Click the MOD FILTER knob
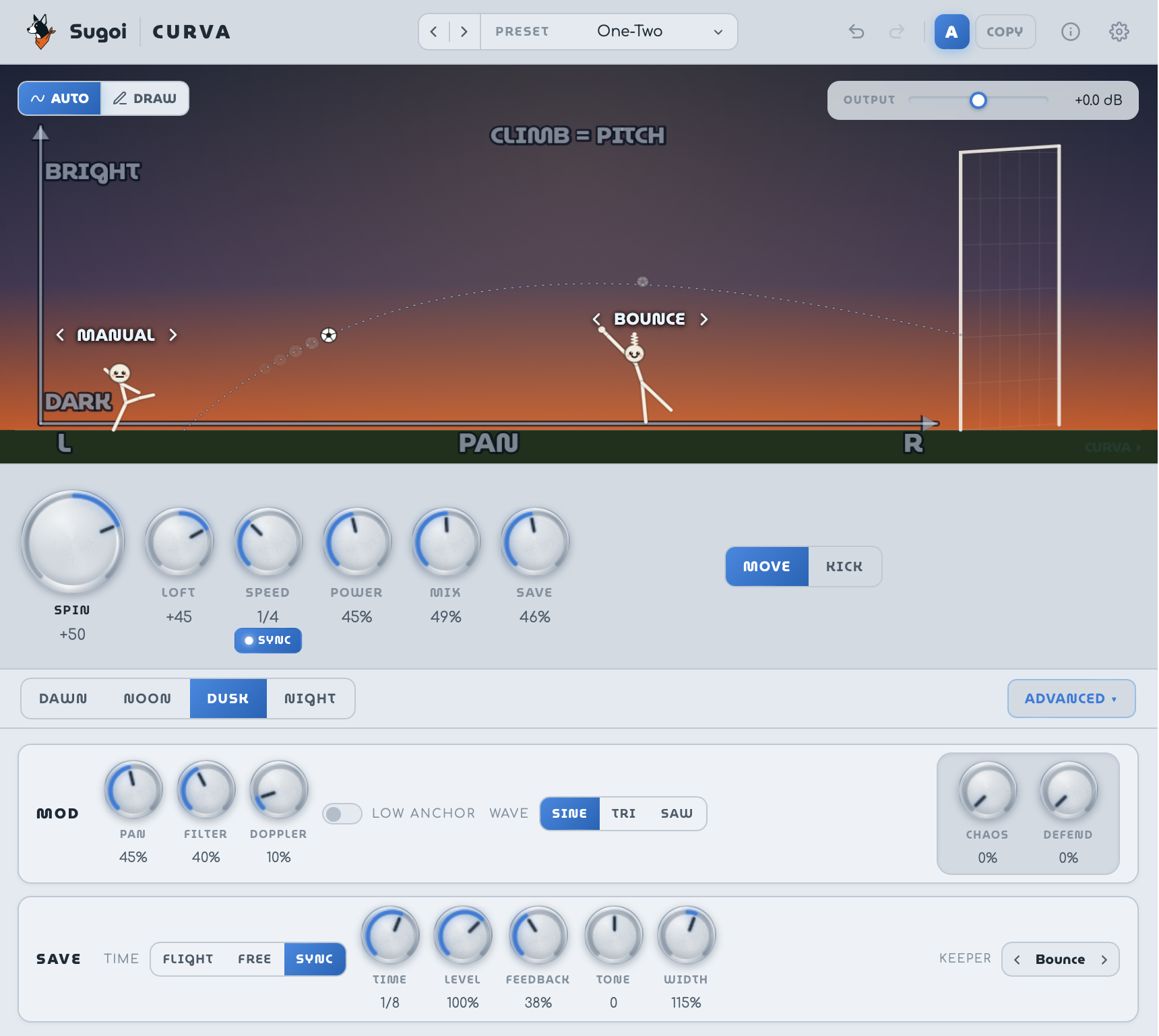1159x1036 pixels. point(206,790)
